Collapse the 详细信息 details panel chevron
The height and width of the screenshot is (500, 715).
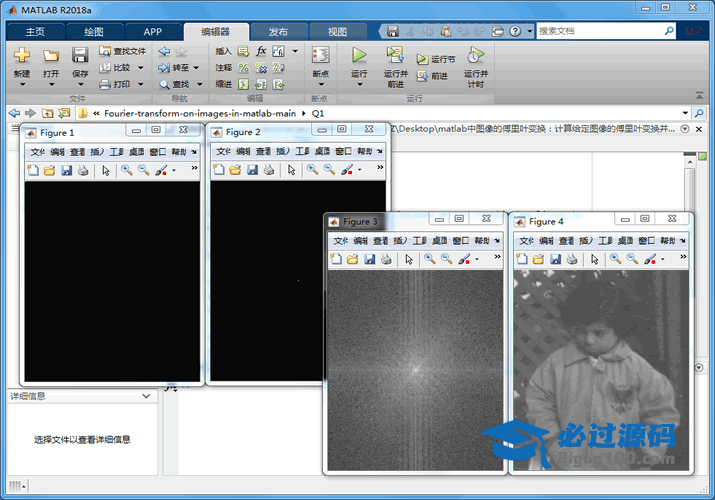coord(146,396)
